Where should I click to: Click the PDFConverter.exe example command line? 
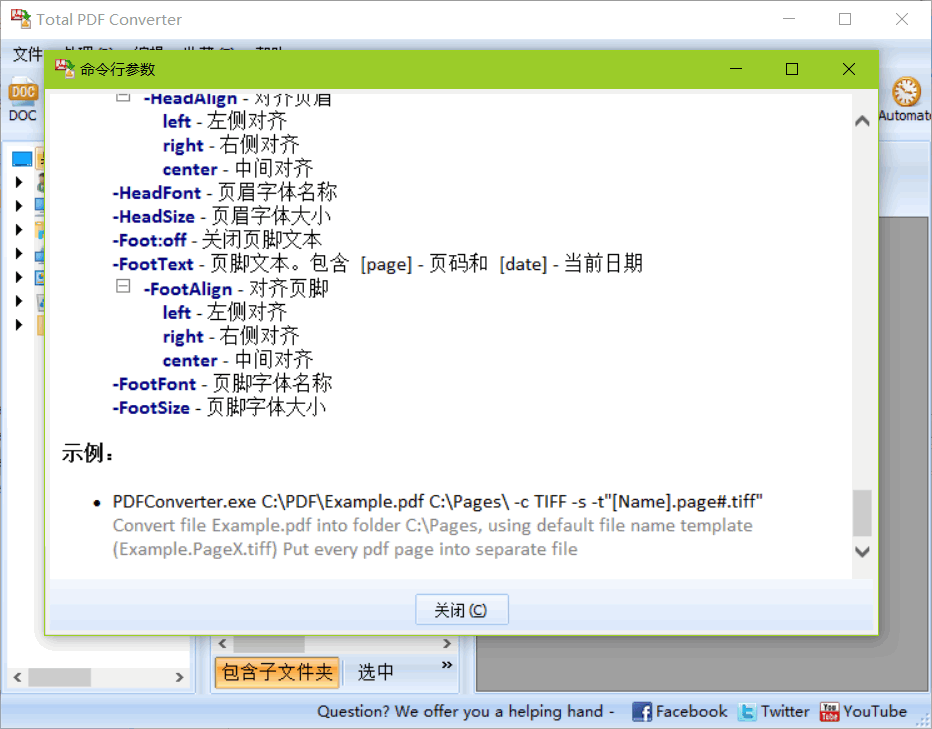point(437,502)
